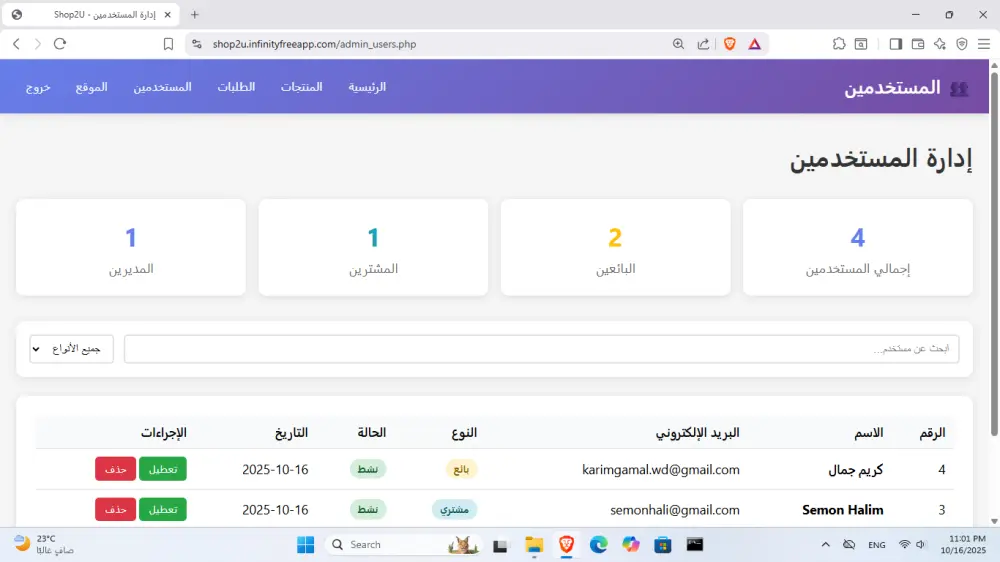Image resolution: width=1000 pixels, height=562 pixels.
Task: Go to الرئيسية nav link
Action: click(x=367, y=87)
